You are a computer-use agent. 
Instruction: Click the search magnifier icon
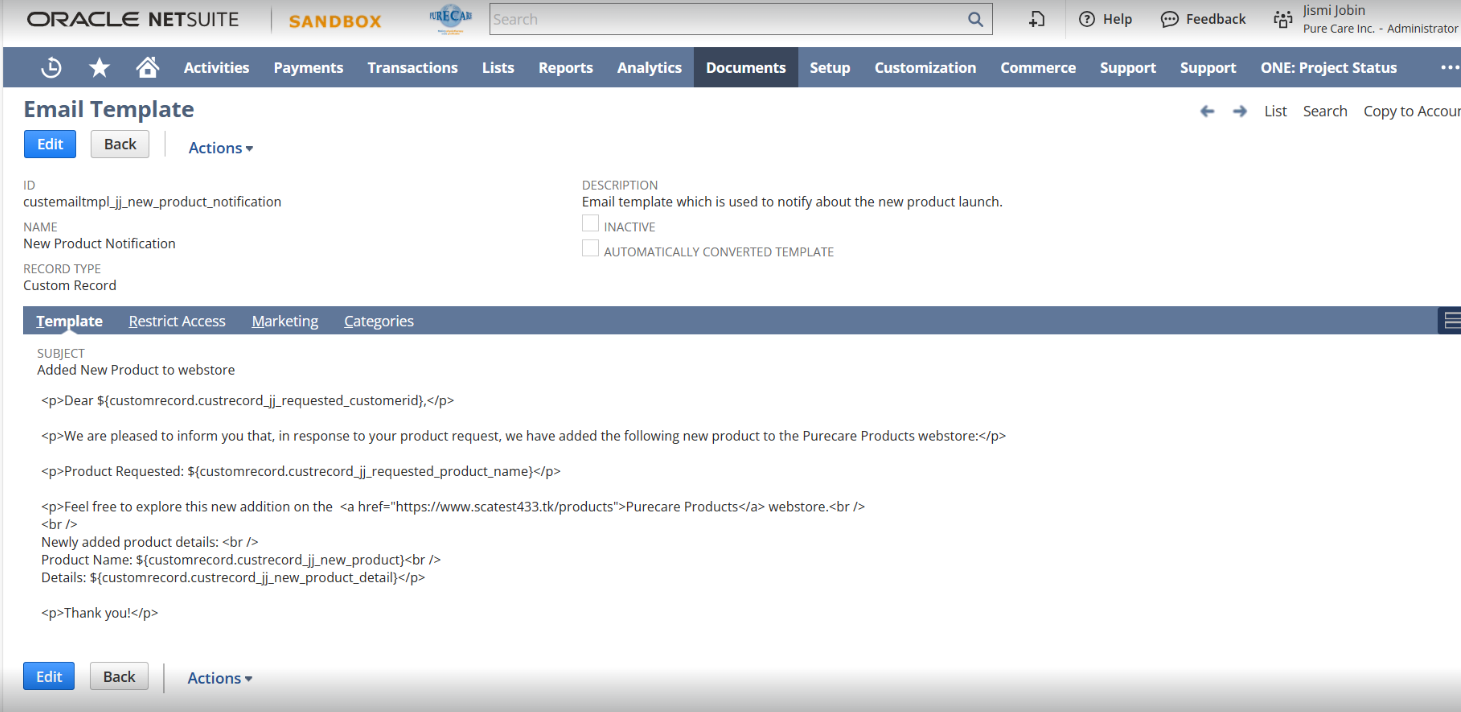tap(975, 19)
